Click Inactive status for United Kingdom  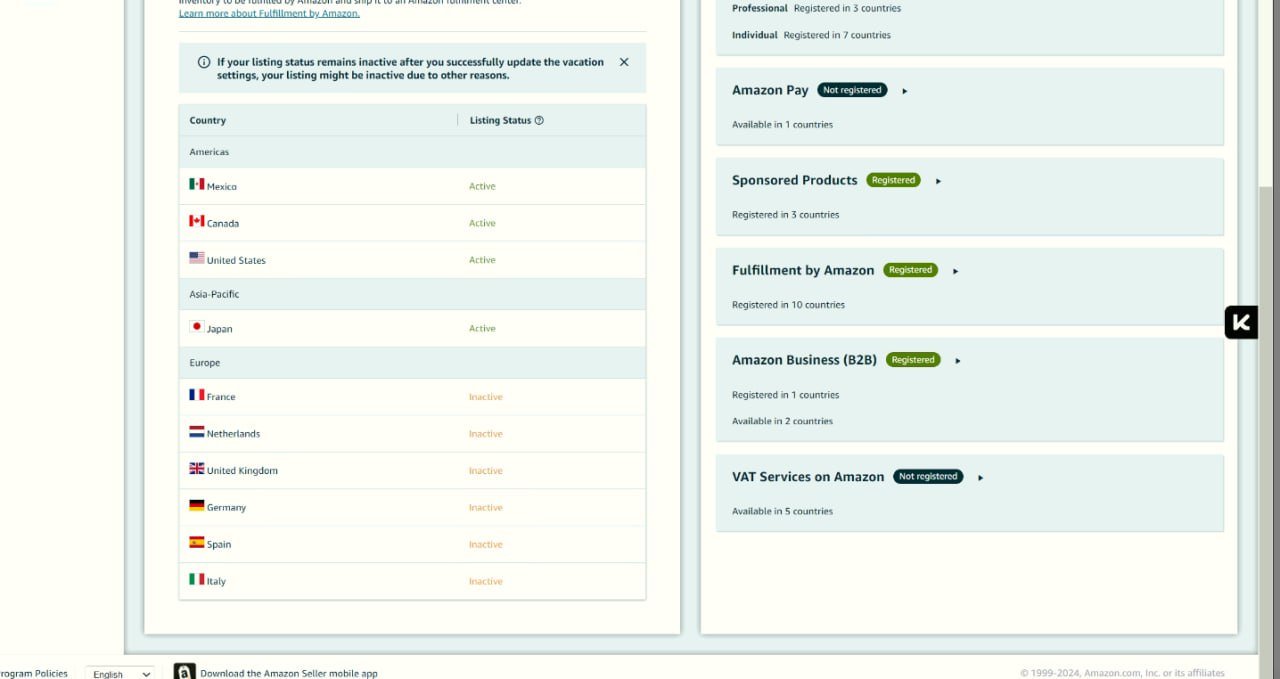pos(486,471)
